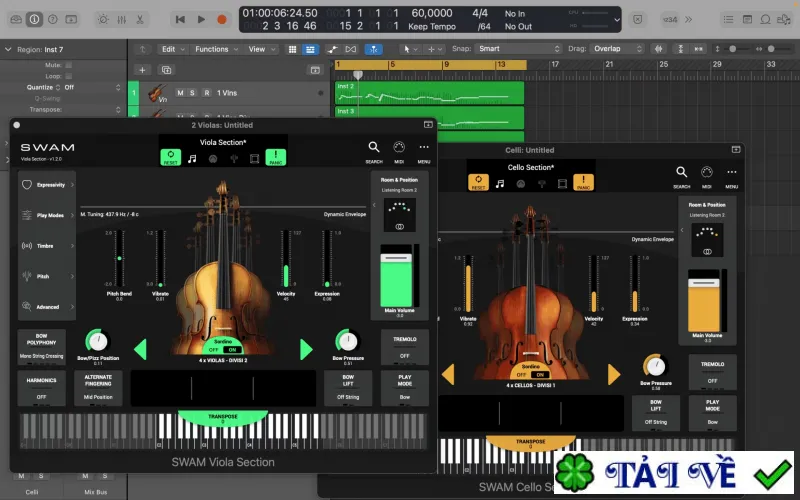Click the Tremolo button in Viola window

(405, 347)
